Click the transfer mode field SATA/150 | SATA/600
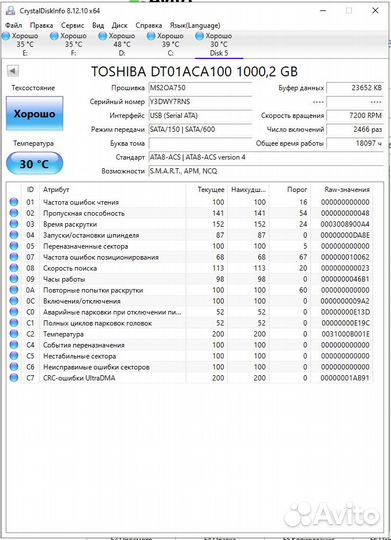This screenshot has height=540, width=391. coord(200,129)
